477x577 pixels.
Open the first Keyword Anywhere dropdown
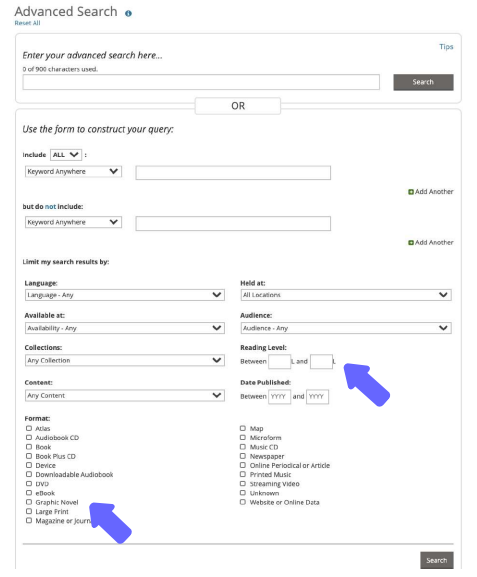73,171
